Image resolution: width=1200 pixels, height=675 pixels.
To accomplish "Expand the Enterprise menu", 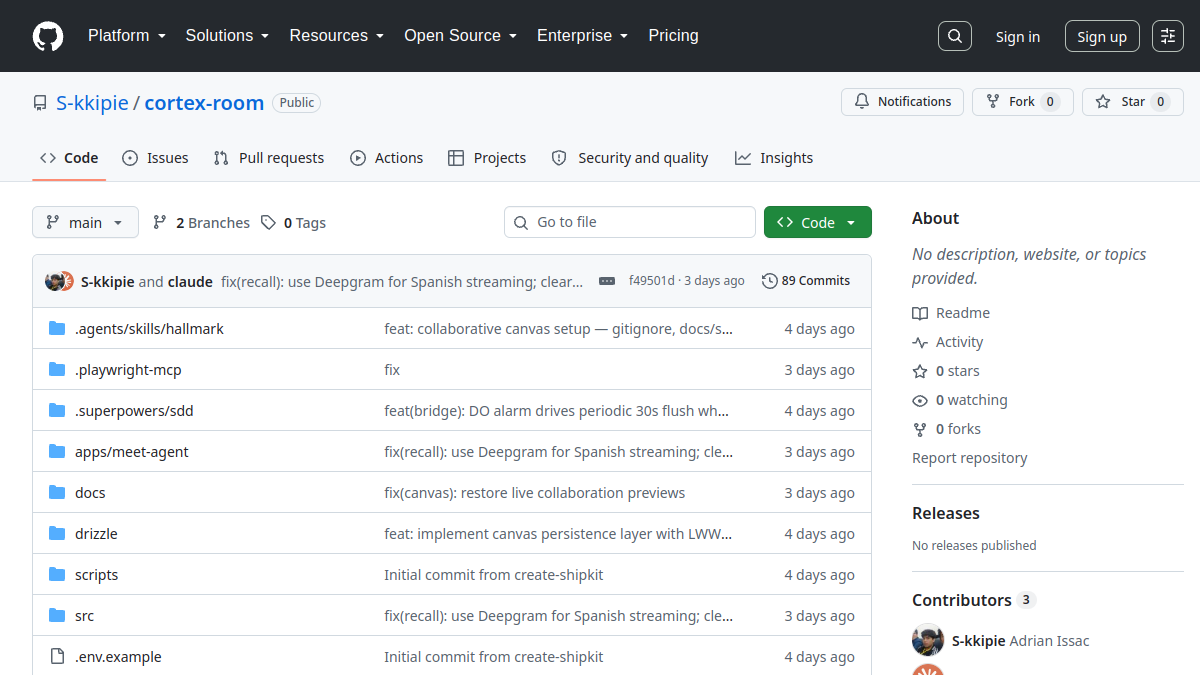I will [x=582, y=36].
